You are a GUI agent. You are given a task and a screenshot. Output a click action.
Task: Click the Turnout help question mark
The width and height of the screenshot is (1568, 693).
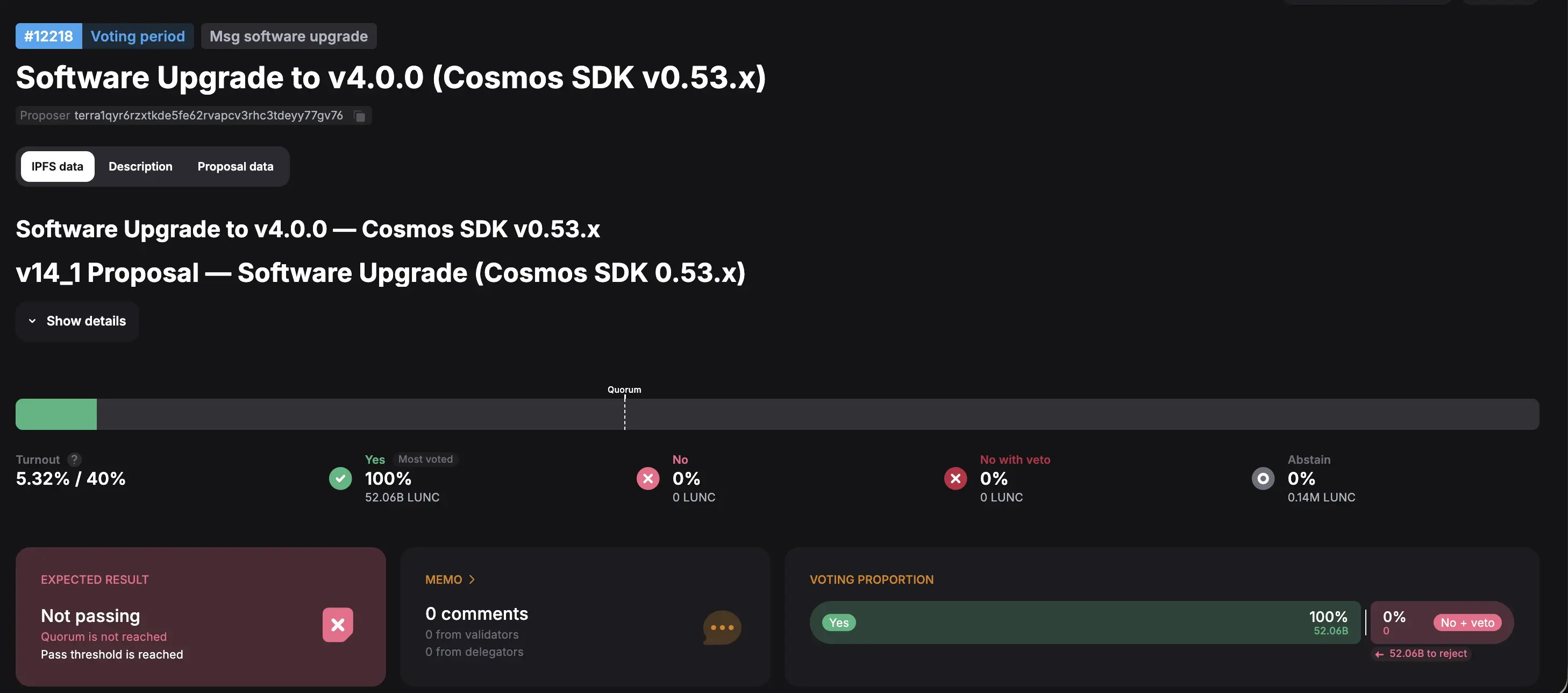point(74,460)
